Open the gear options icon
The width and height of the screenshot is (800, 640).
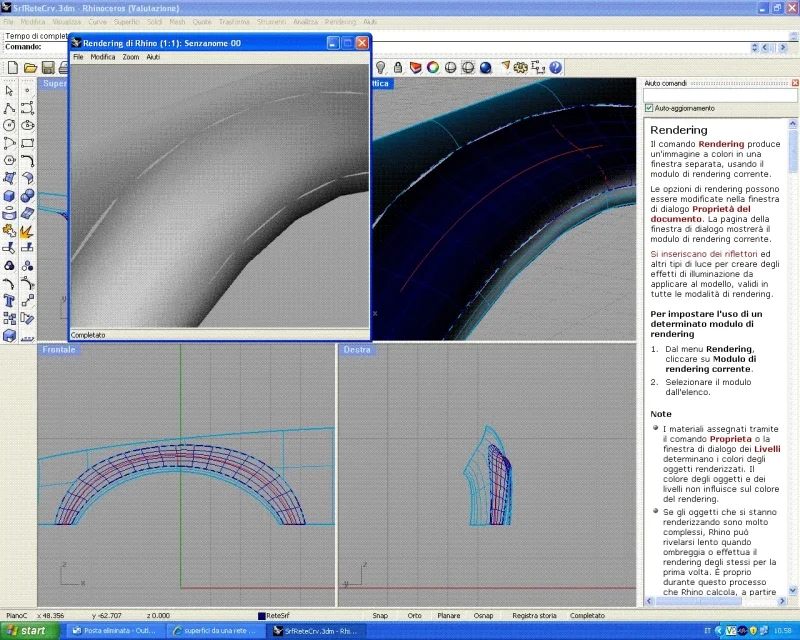pos(520,67)
